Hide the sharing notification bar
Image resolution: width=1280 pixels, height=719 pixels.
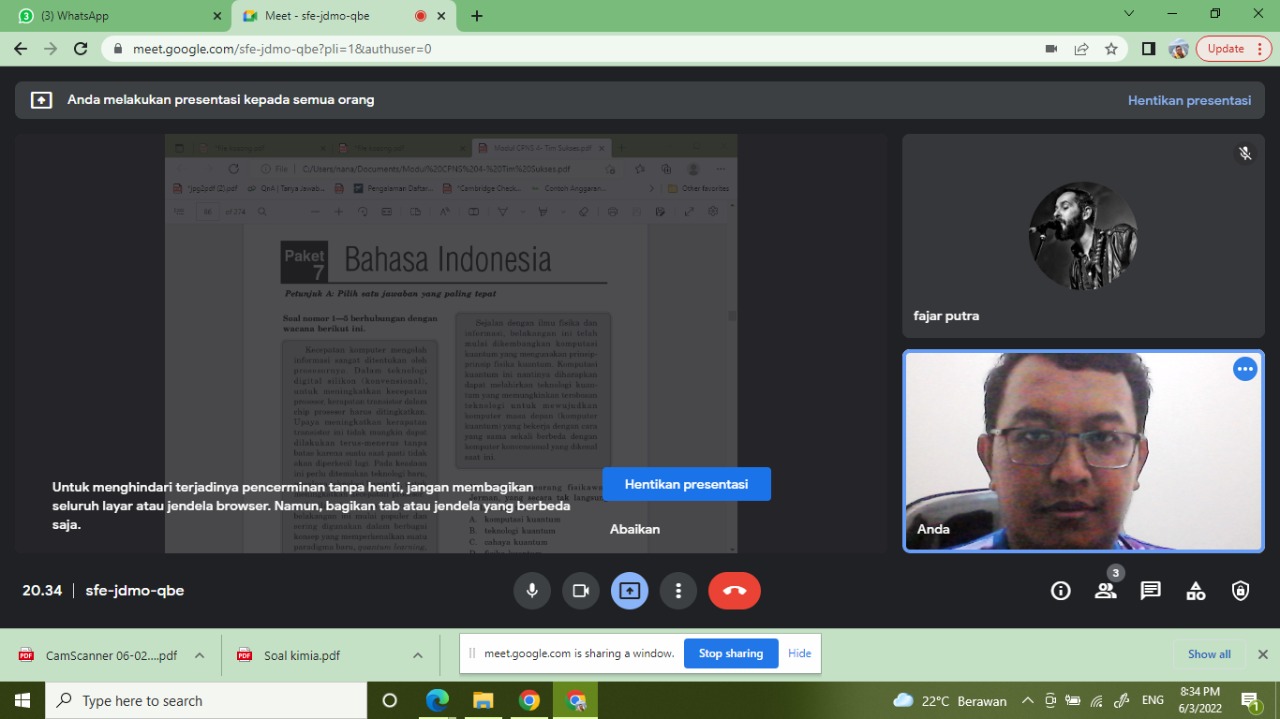pos(800,653)
